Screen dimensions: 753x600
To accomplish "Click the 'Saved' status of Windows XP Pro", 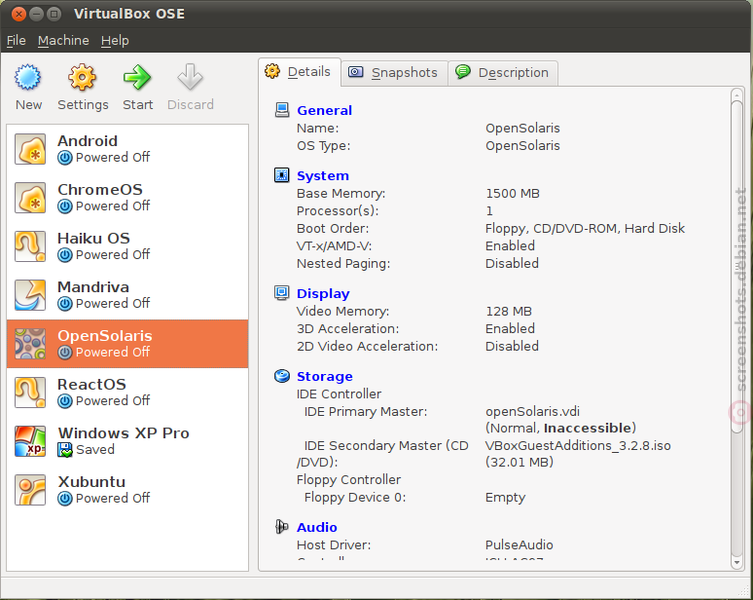I will click(x=95, y=450).
